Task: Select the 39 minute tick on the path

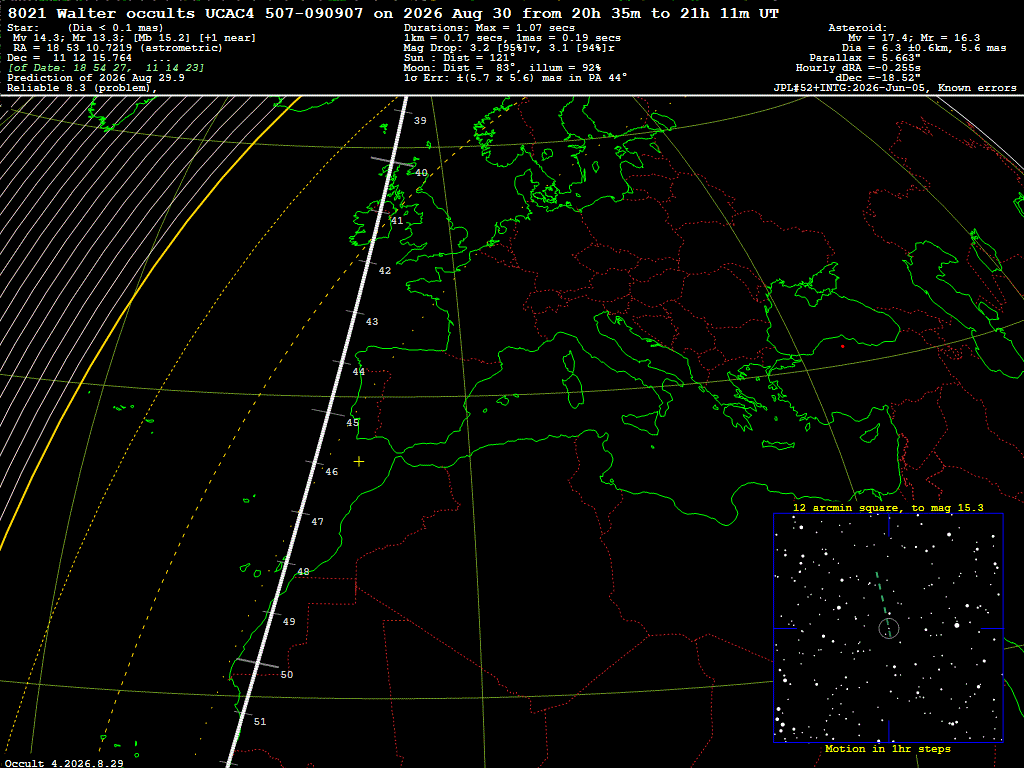Action: (x=420, y=121)
